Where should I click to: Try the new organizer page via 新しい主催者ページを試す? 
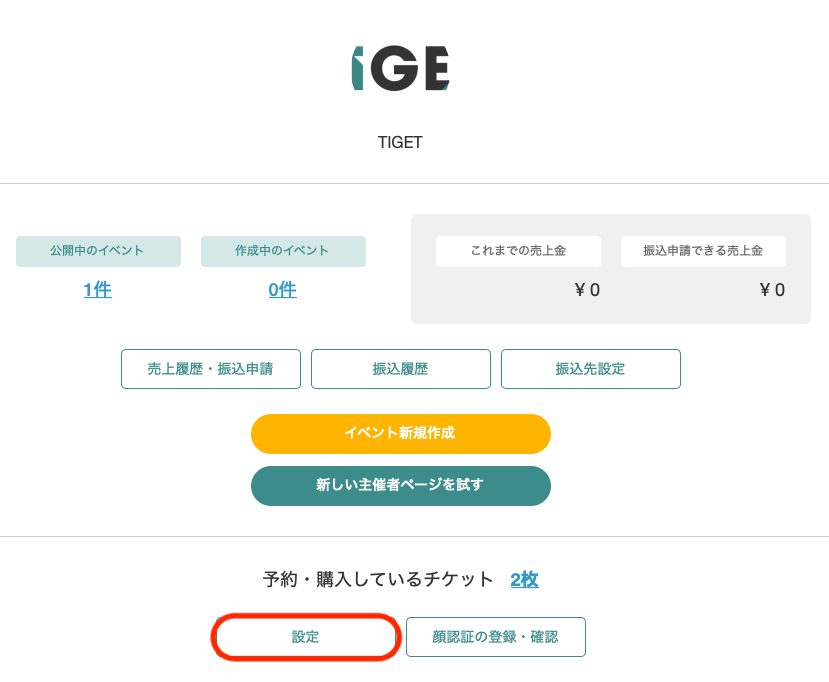(400, 485)
